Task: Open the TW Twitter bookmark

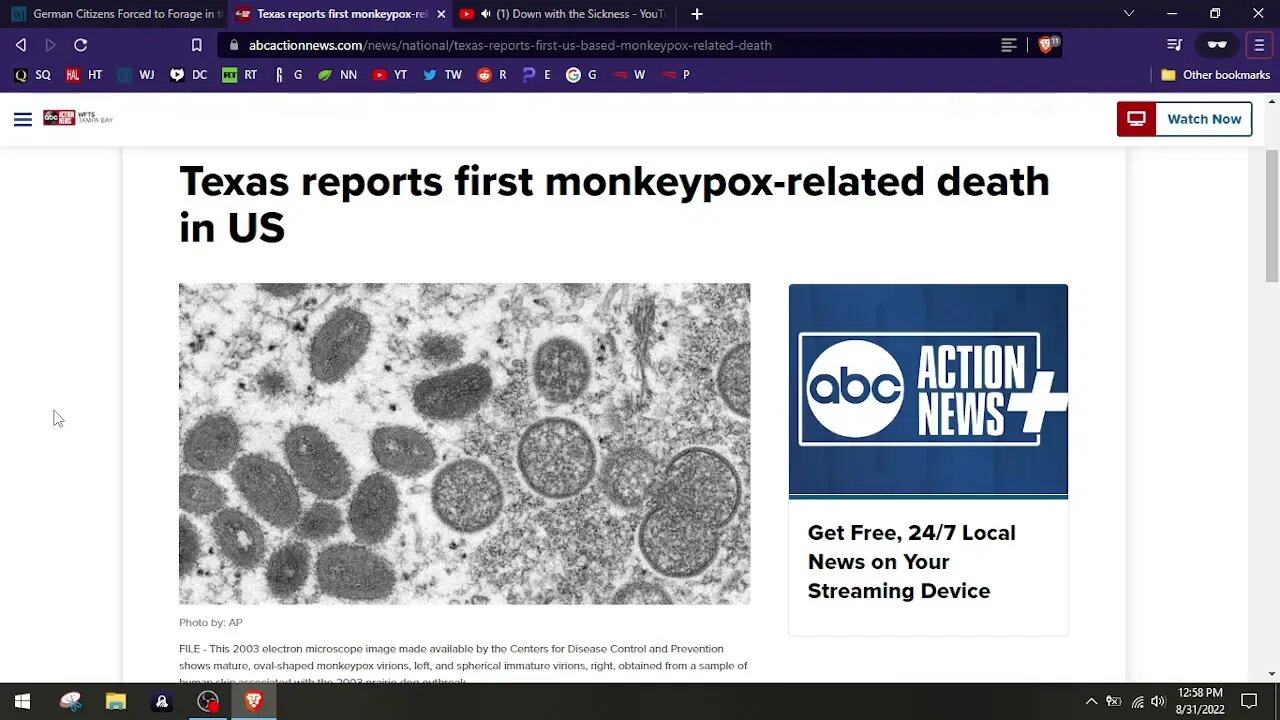Action: (442, 75)
